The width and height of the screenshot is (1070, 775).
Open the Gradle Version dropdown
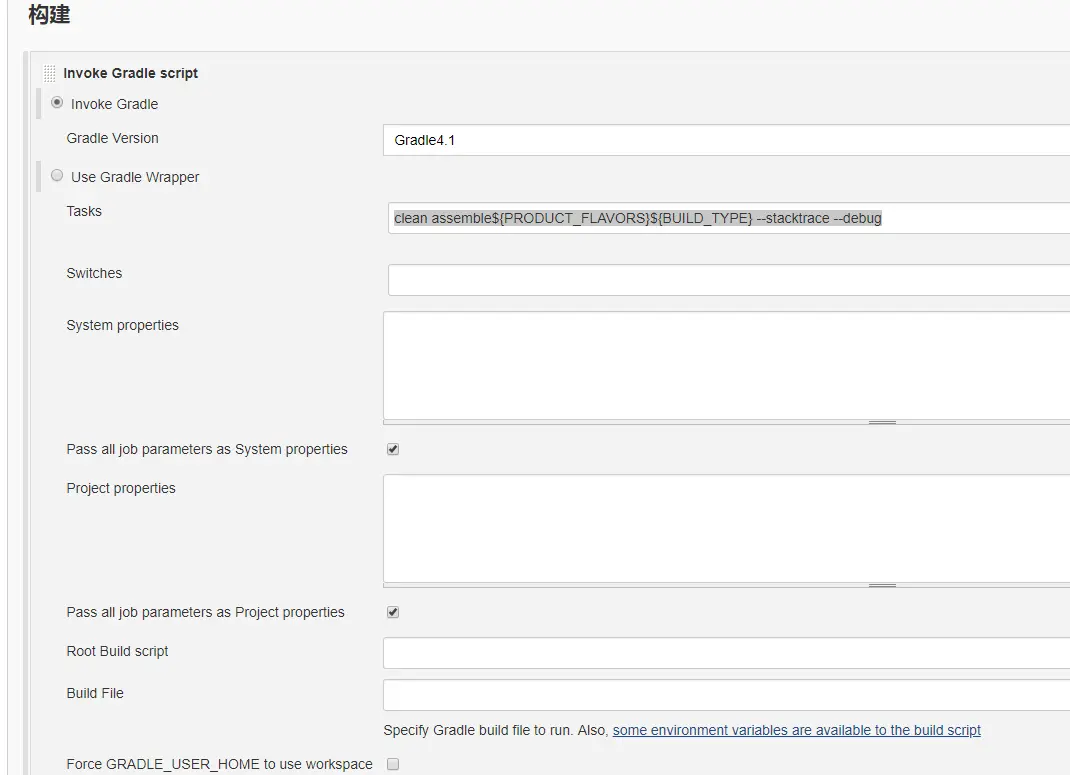[x=725, y=140]
